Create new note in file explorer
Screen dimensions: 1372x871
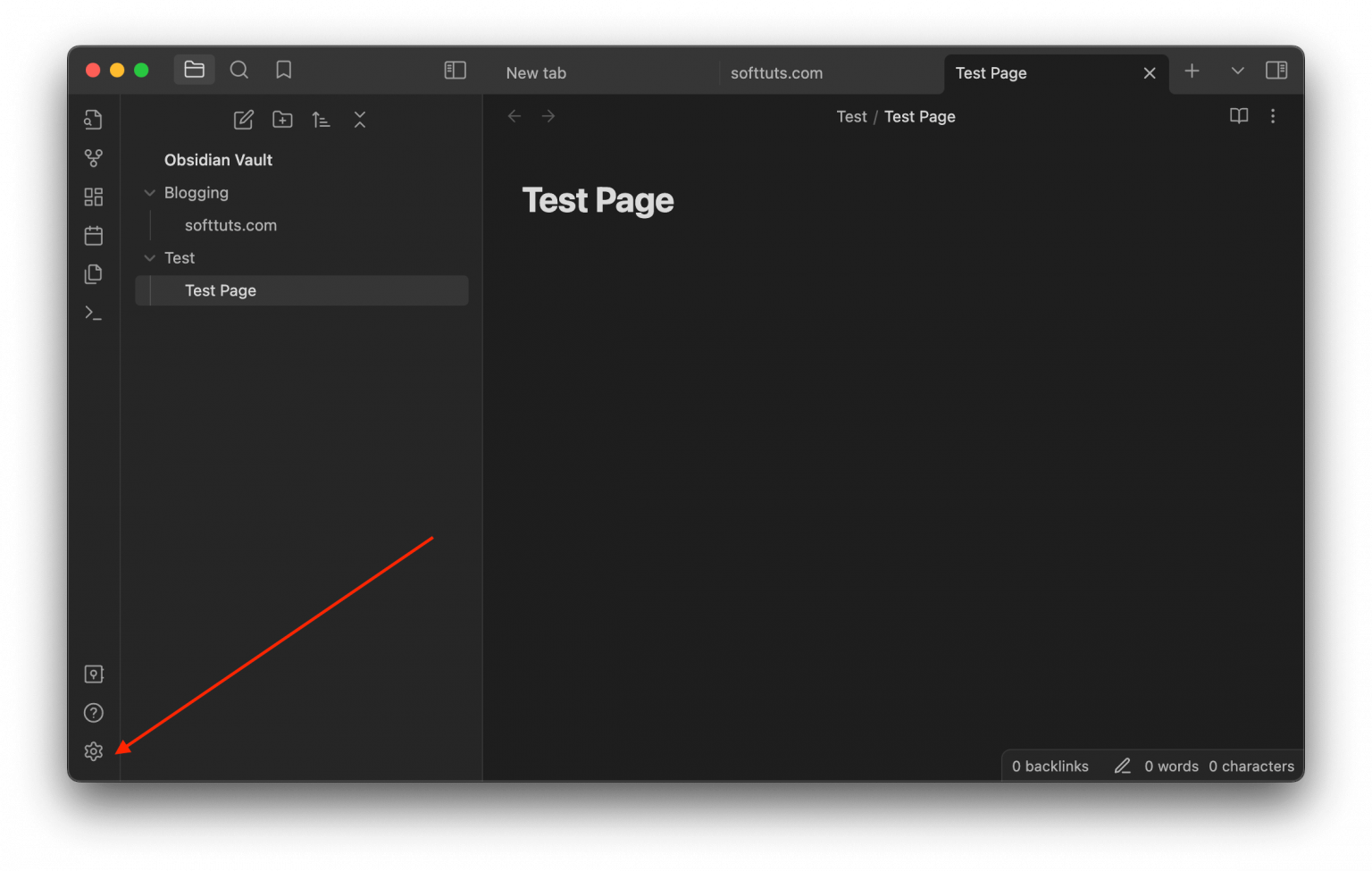coord(243,120)
